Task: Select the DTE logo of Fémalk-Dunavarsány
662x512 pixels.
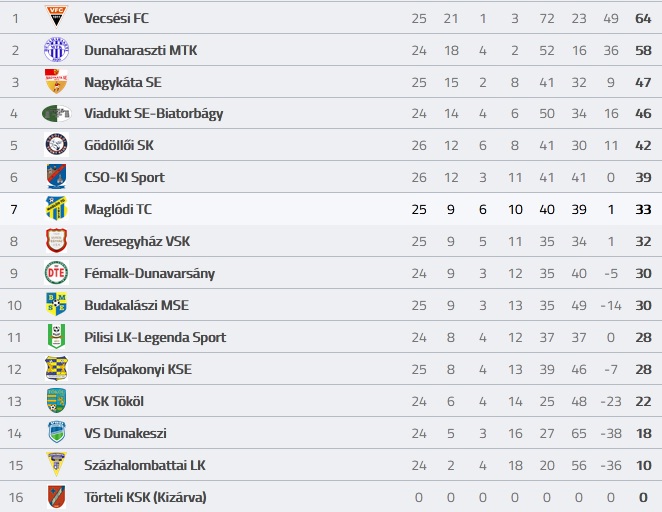Action: pyautogui.click(x=56, y=273)
